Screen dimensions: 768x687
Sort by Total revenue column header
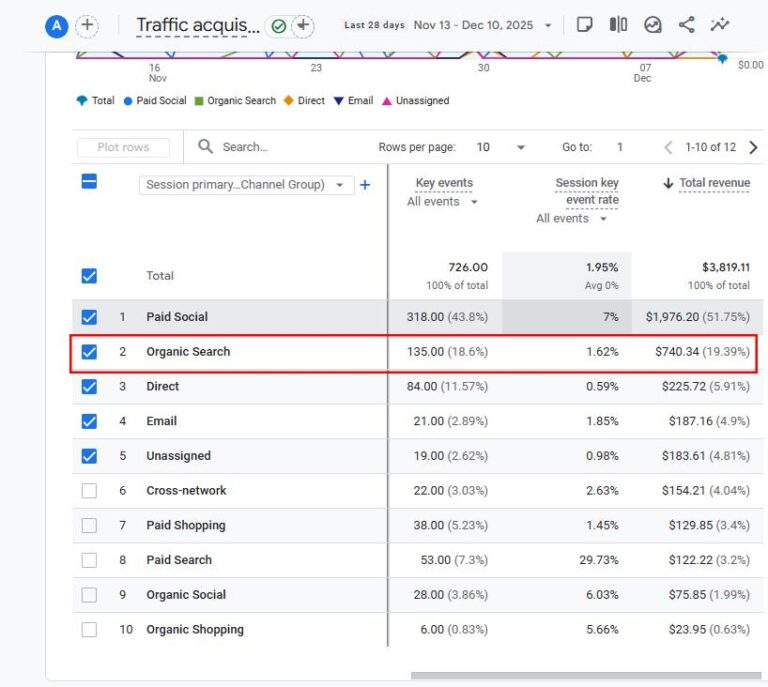click(x=713, y=183)
